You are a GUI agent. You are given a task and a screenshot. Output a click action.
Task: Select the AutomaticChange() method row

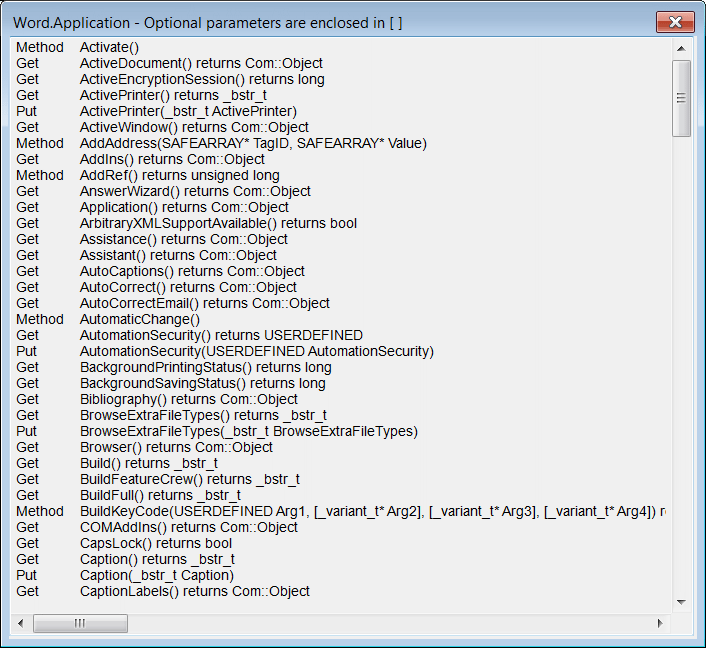pos(341,319)
